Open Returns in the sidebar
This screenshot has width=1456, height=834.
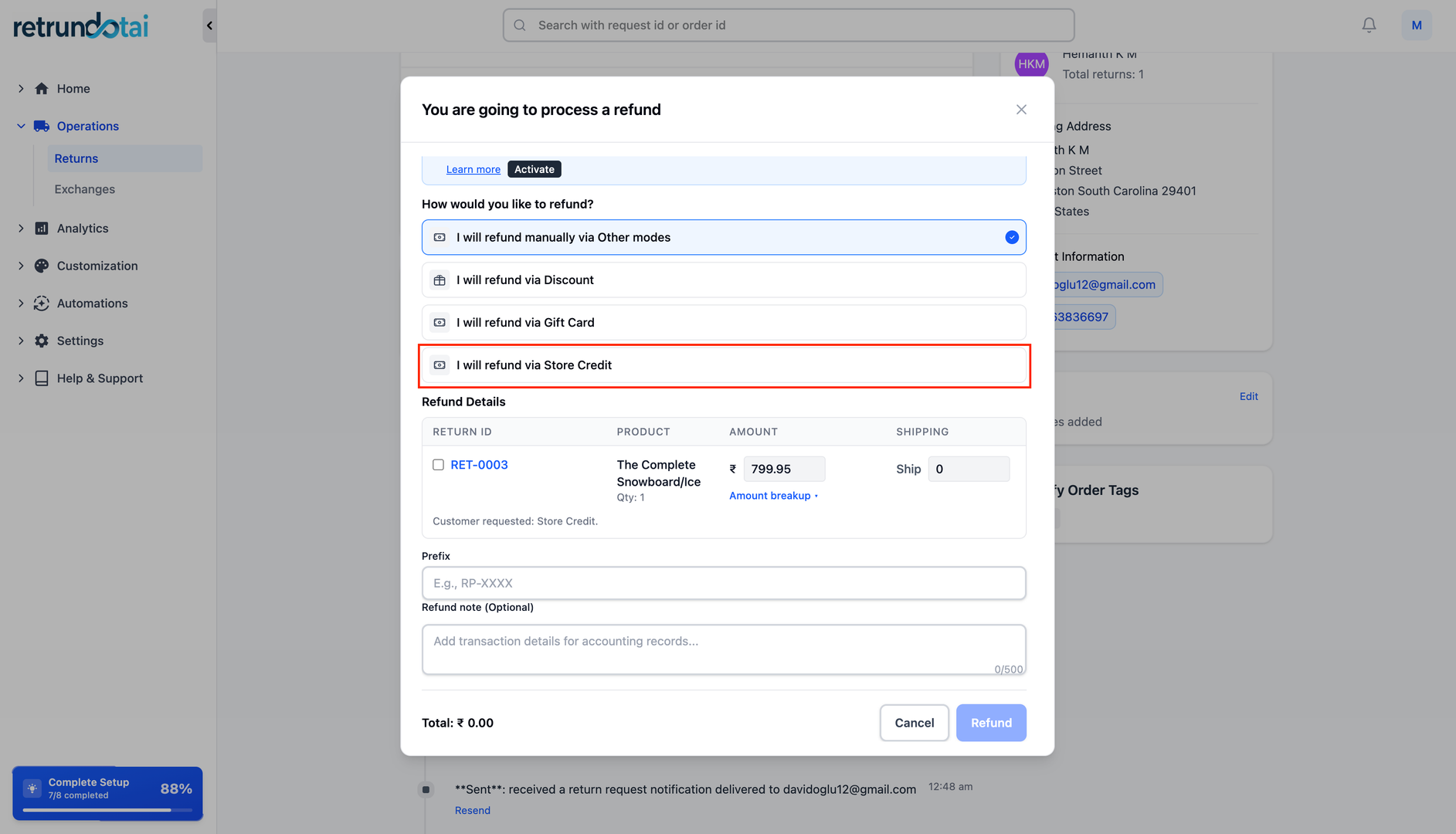point(76,158)
